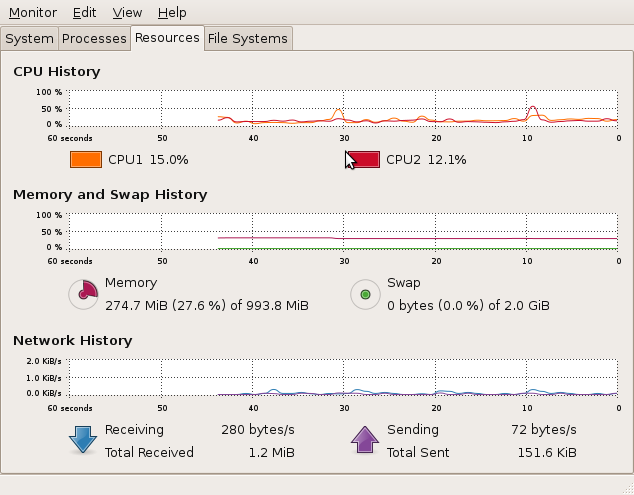Click the CPU History graph area
Image resolution: width=634 pixels, height=495 pixels.
click(x=343, y=108)
